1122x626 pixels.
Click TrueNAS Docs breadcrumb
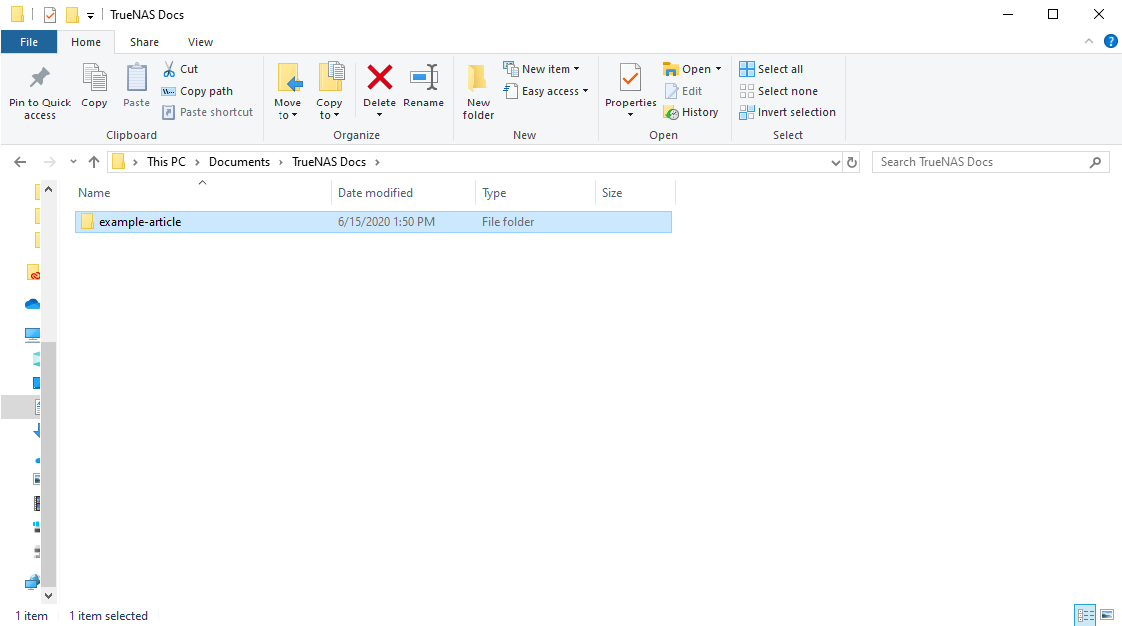point(328,162)
